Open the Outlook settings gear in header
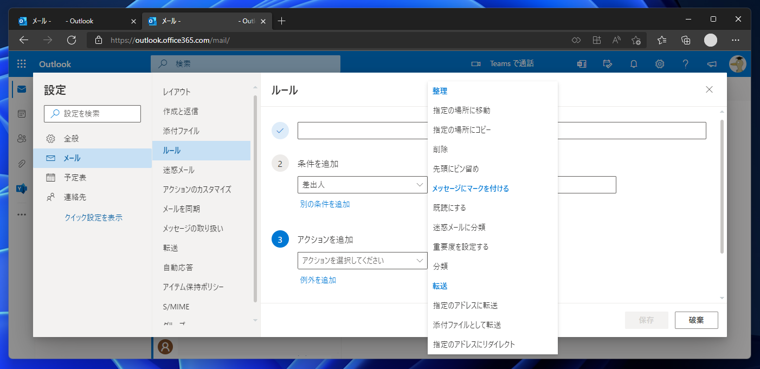The image size is (760, 369). click(659, 64)
